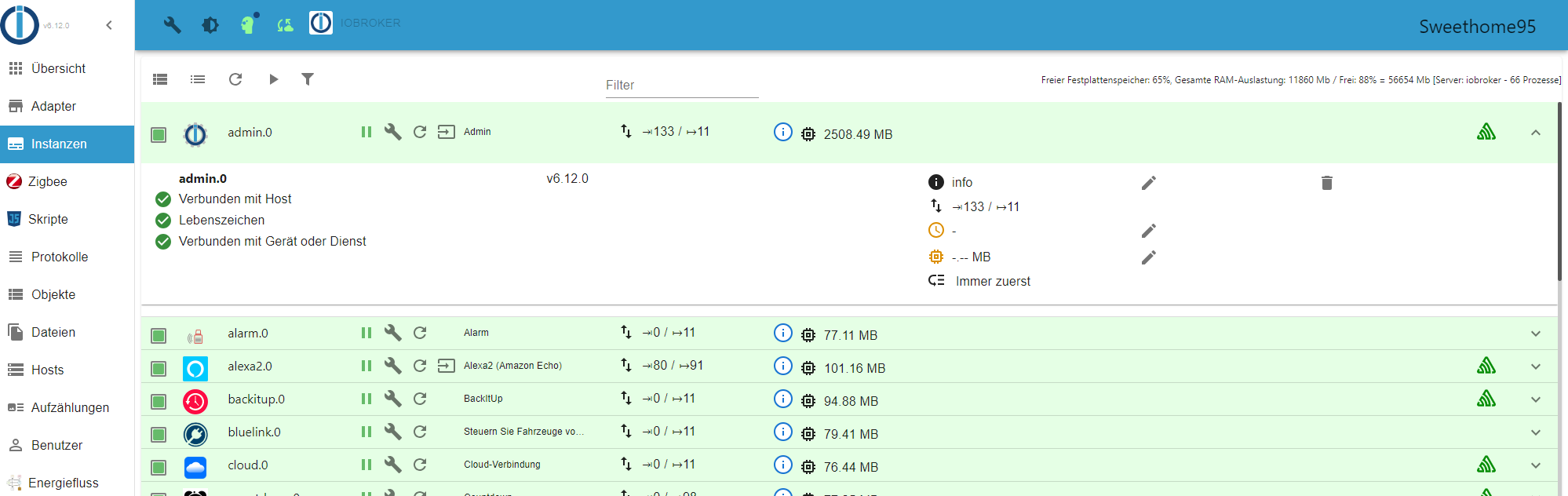Open Benutzer in the sidebar
The image size is (1568, 496).
(x=67, y=446)
